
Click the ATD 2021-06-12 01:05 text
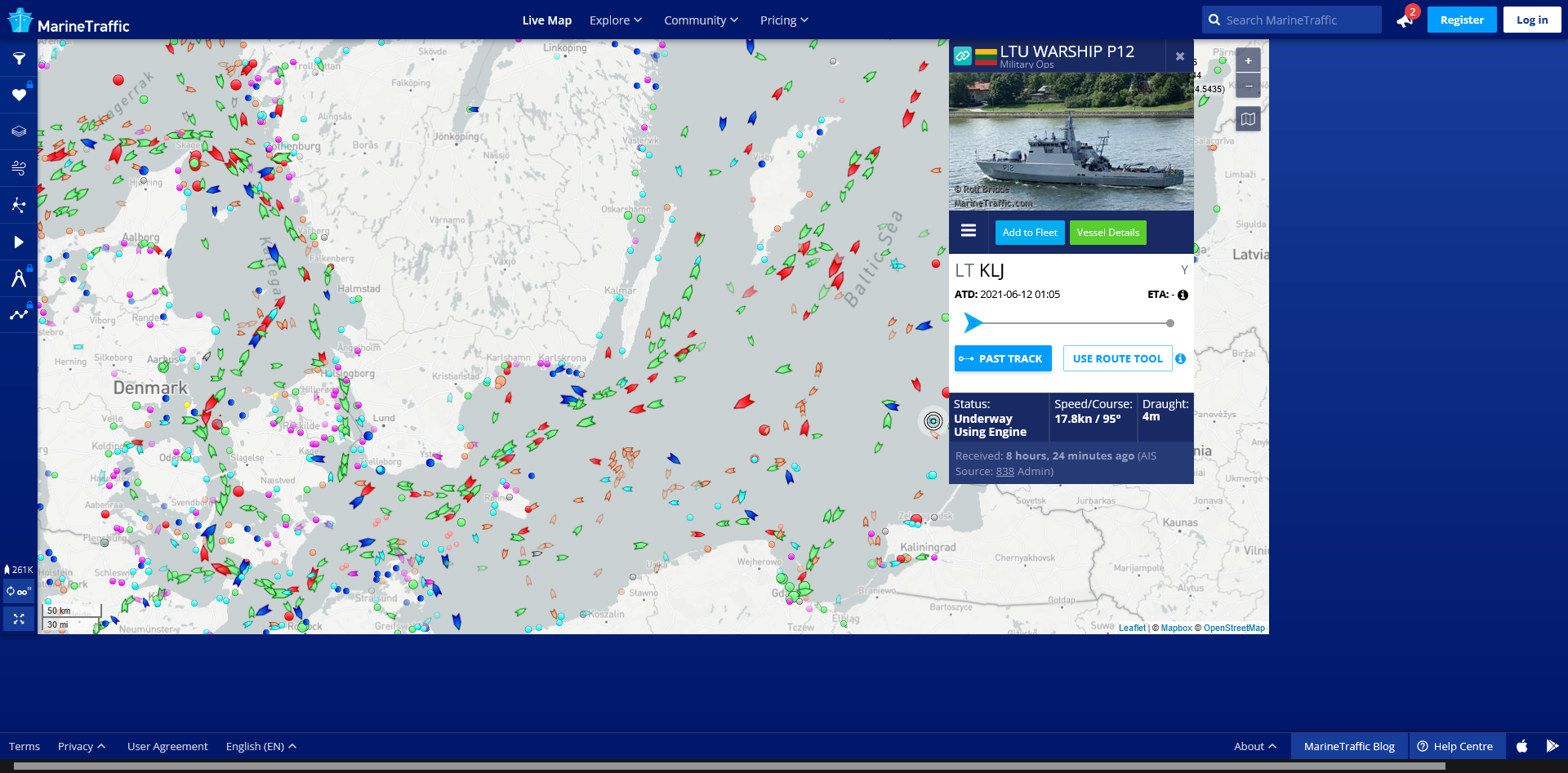click(x=1007, y=295)
